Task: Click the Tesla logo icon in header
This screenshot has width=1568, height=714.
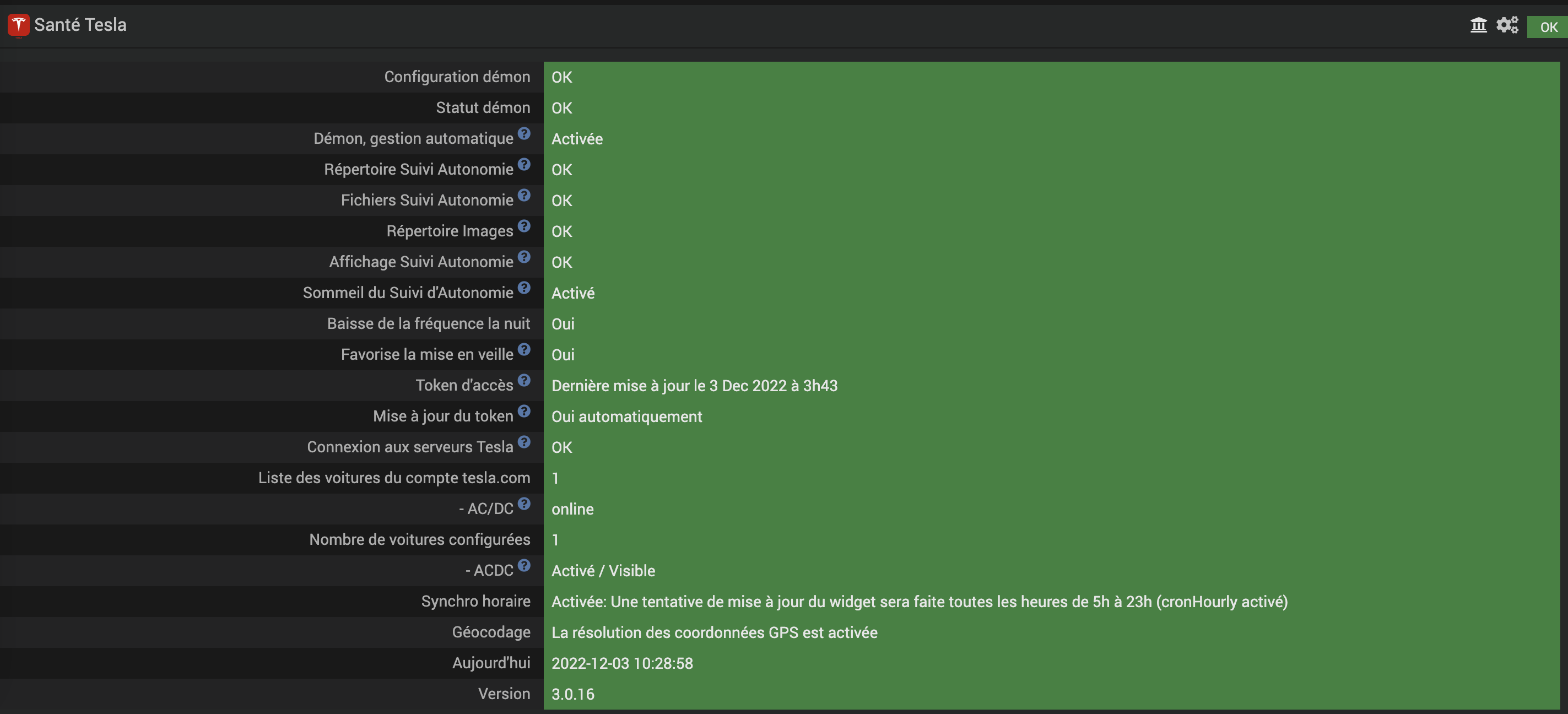Action: tap(18, 25)
